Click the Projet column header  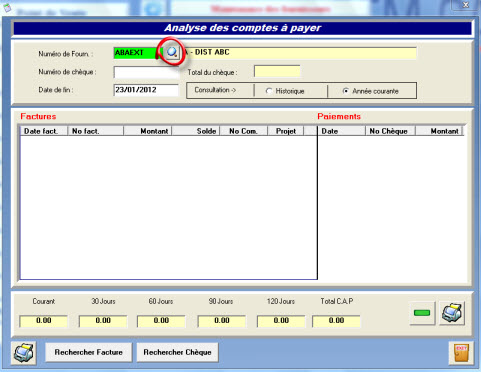click(286, 131)
